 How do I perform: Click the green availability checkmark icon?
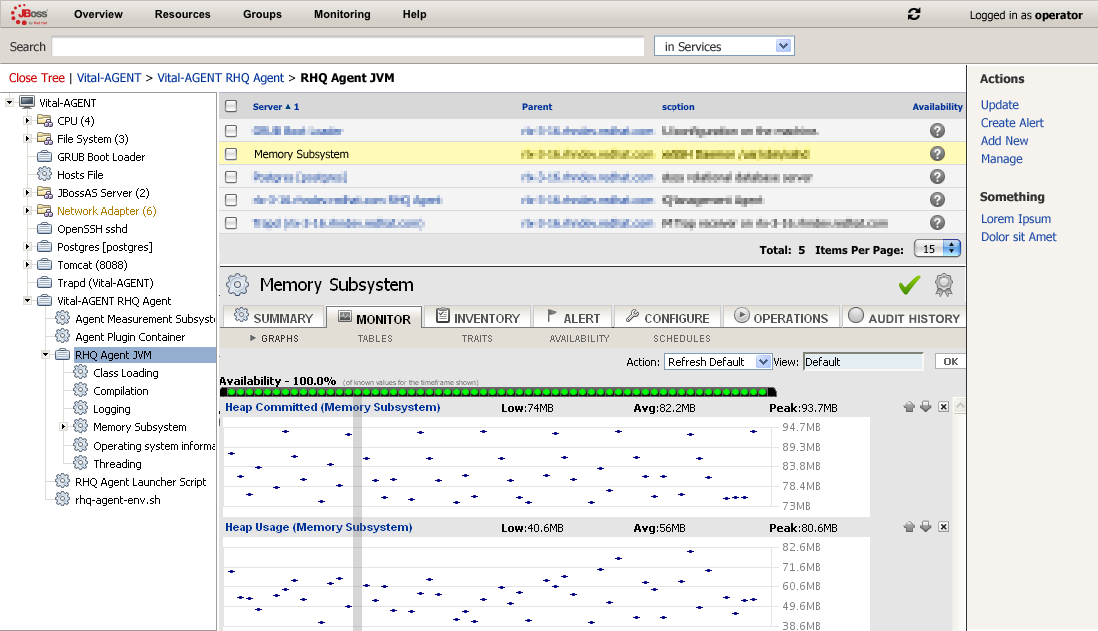910,285
